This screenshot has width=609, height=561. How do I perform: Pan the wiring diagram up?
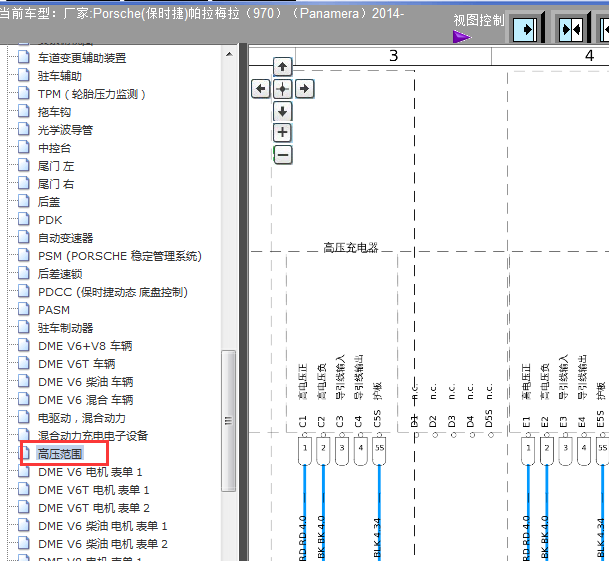coord(282,67)
